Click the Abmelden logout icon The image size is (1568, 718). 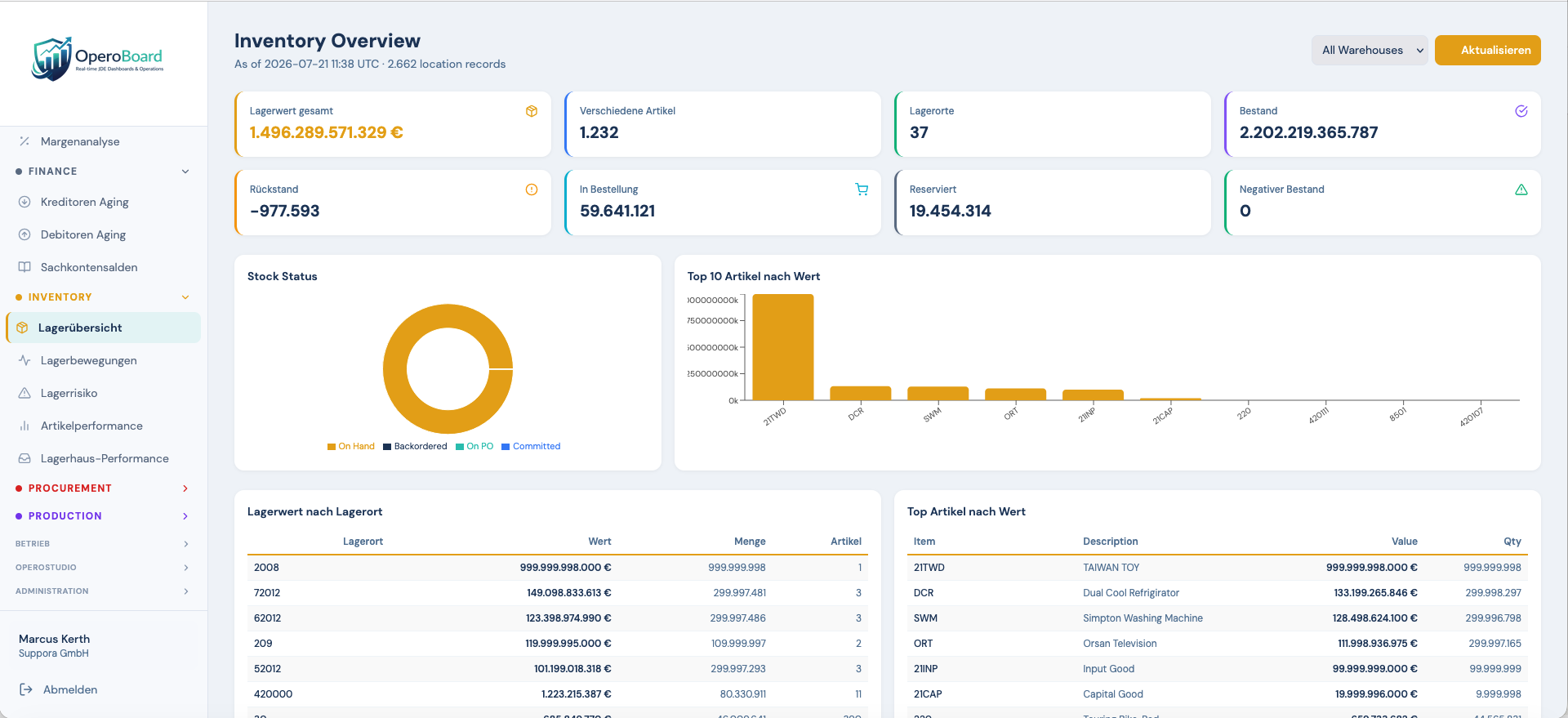pyautogui.click(x=26, y=689)
